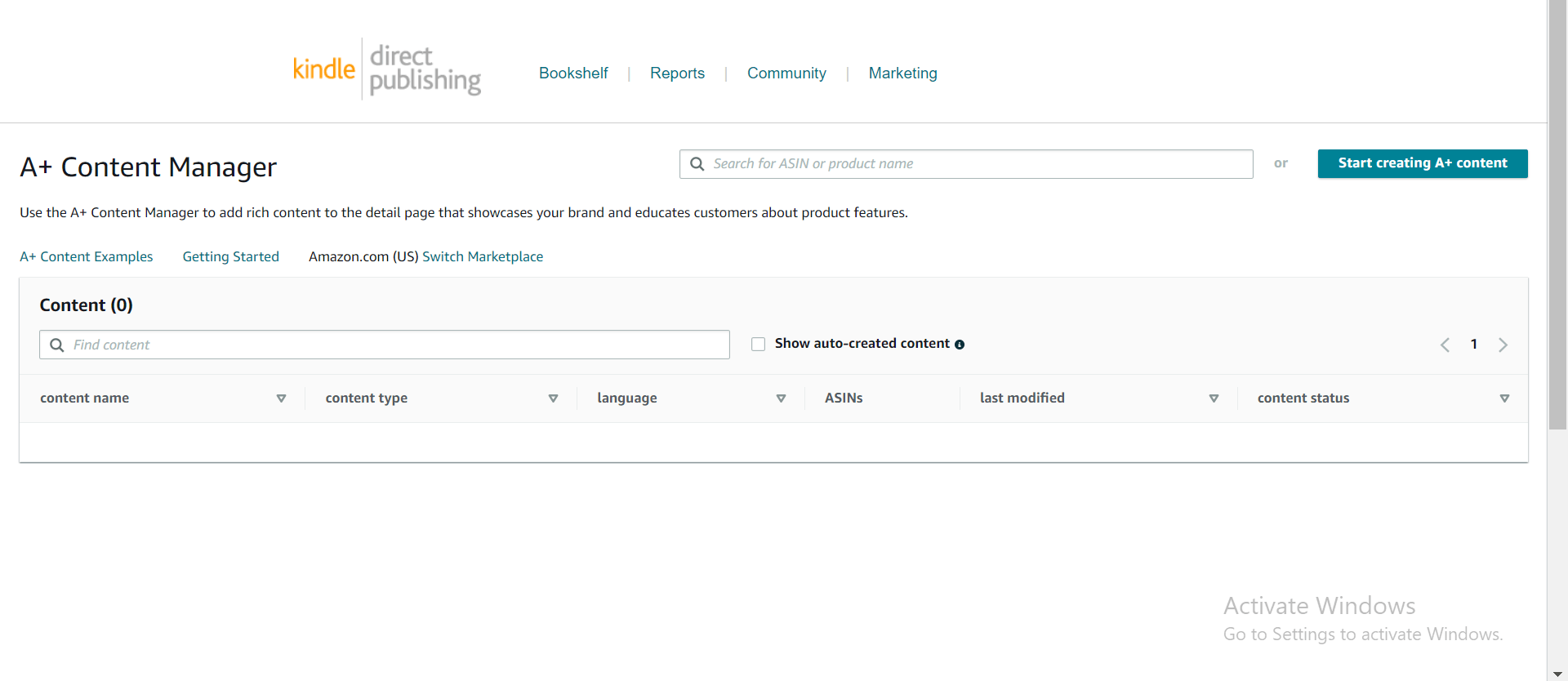Open the Getting Started link
This screenshot has width=1568, height=681.
(231, 256)
